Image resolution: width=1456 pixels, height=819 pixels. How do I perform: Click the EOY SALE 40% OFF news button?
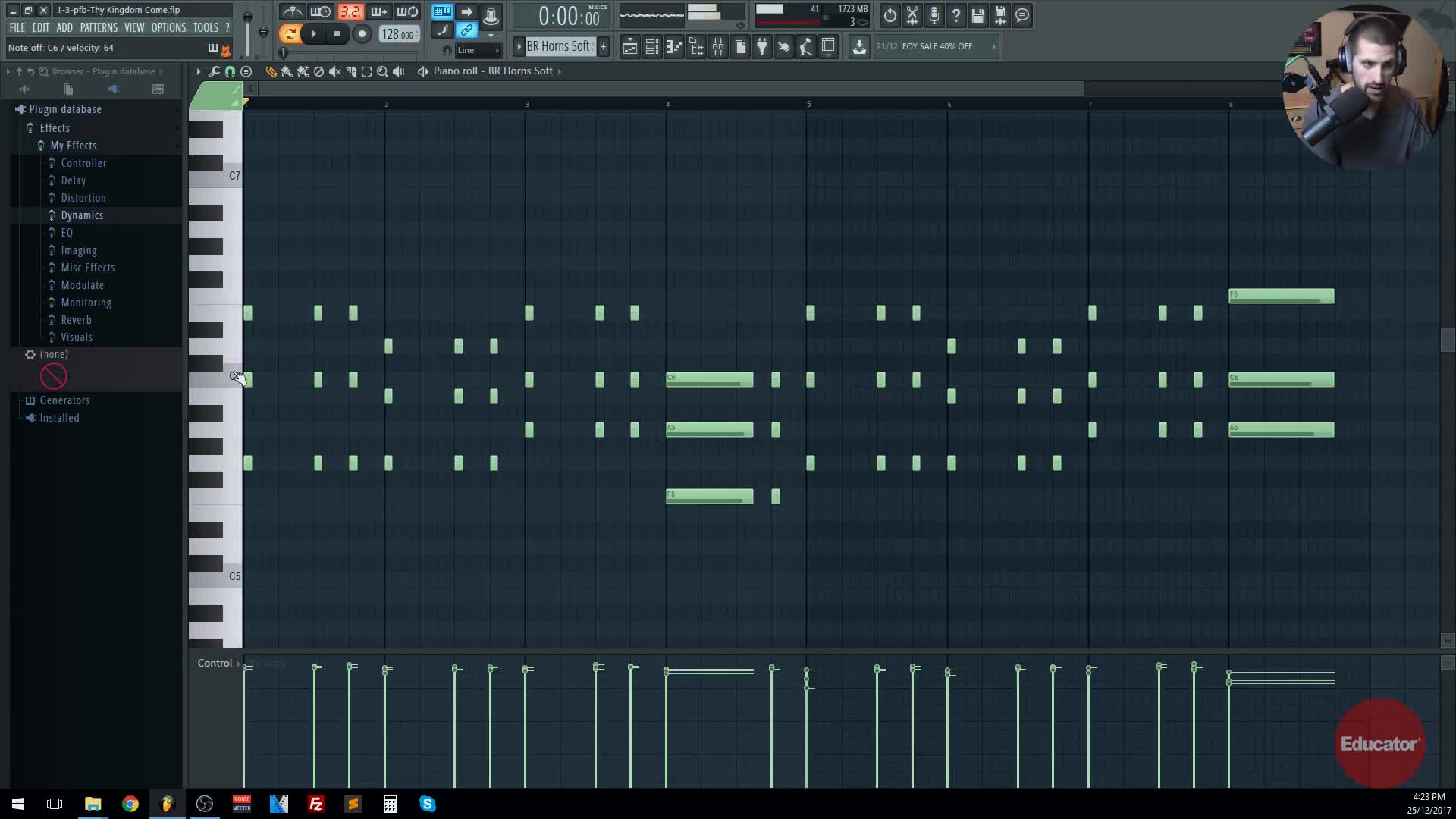click(x=936, y=46)
